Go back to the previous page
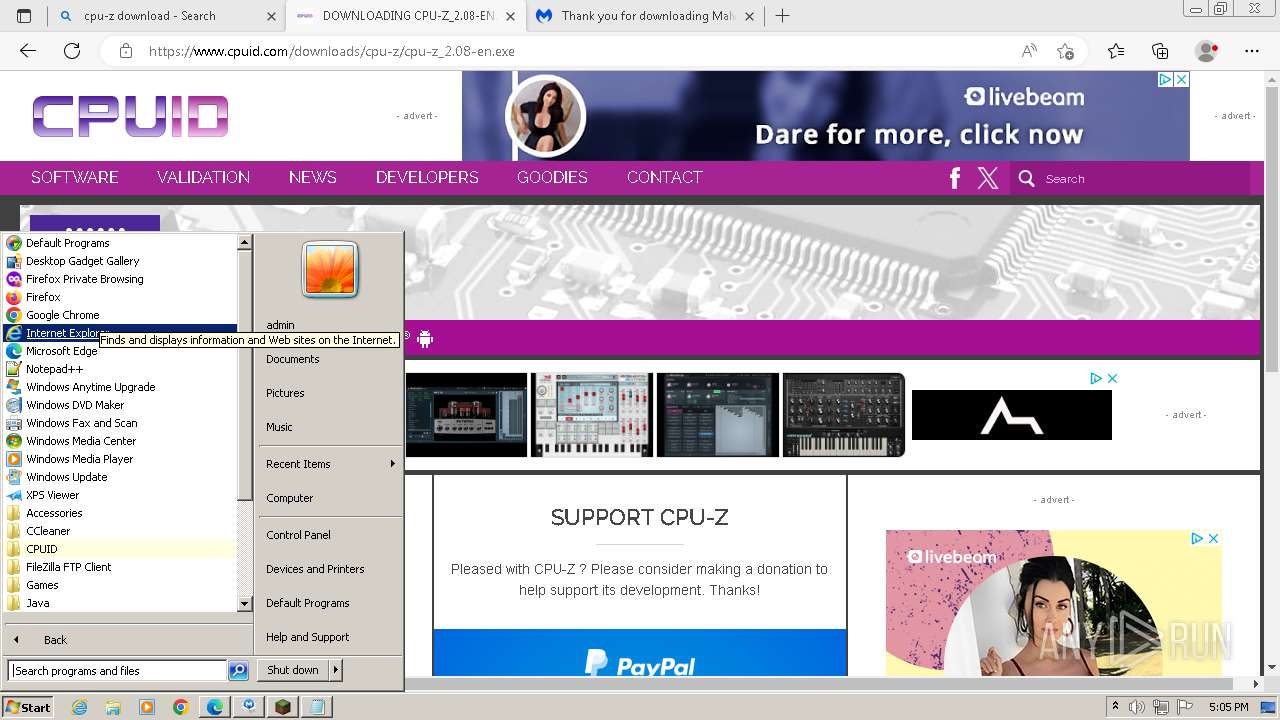The width and height of the screenshot is (1280, 720). tap(28, 51)
